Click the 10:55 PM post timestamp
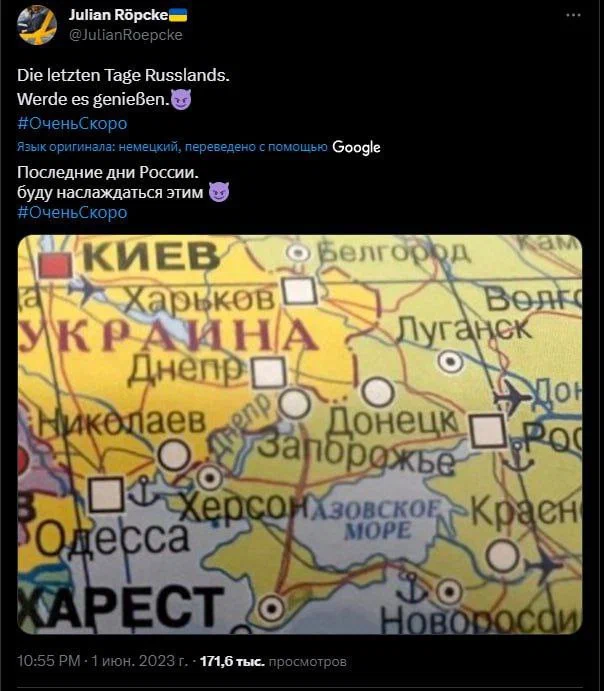Screen dimensions: 604x691 click(x=48, y=661)
